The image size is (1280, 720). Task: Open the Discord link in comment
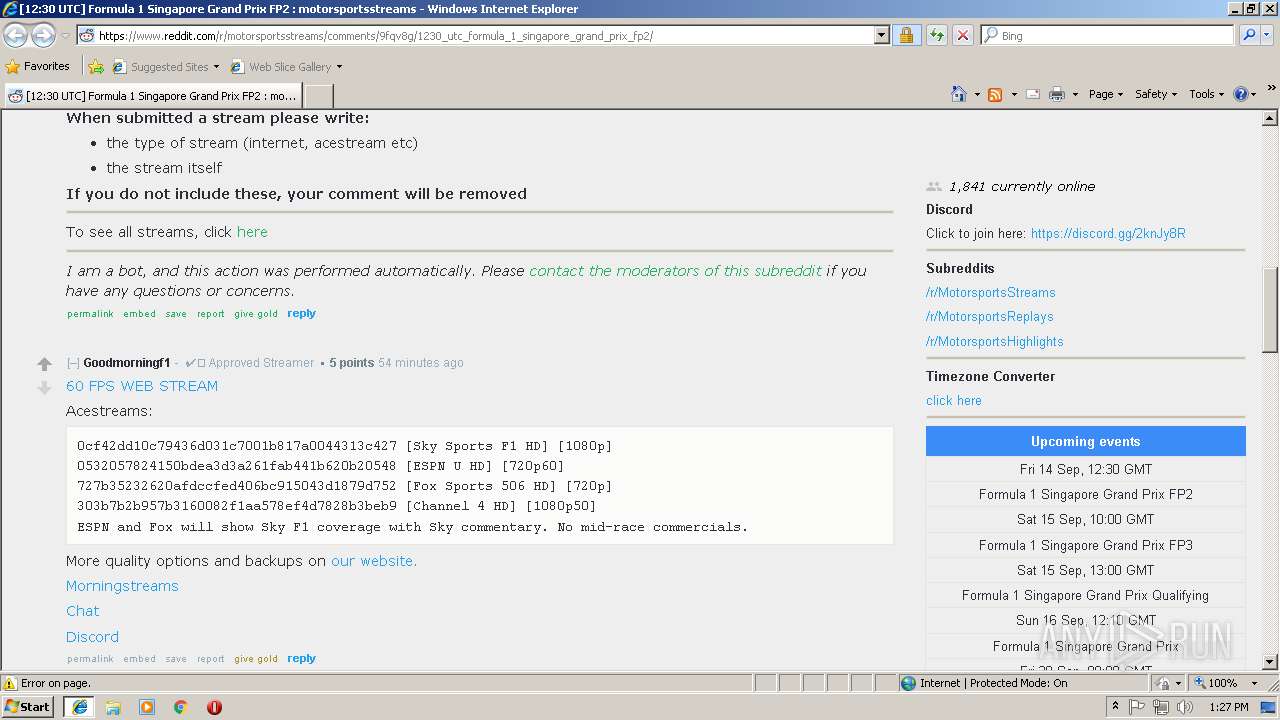92,637
